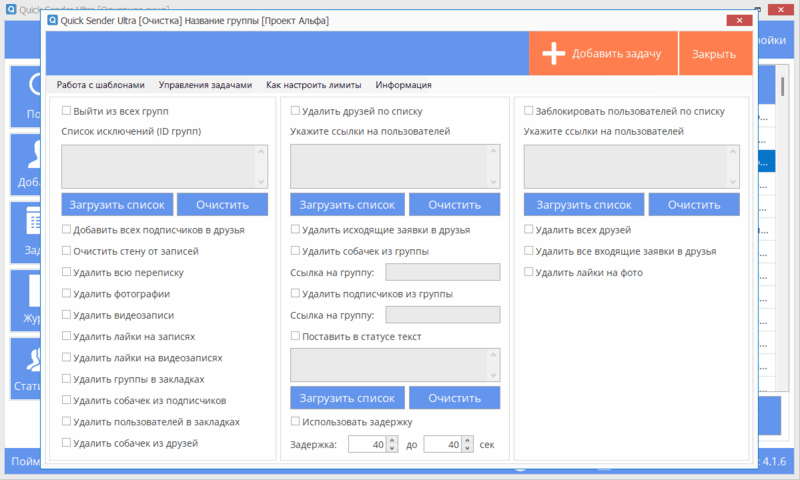Viewport: 800px width, 480px height.
Task: Open the Работа с шаблонами menu
Action: (101, 85)
